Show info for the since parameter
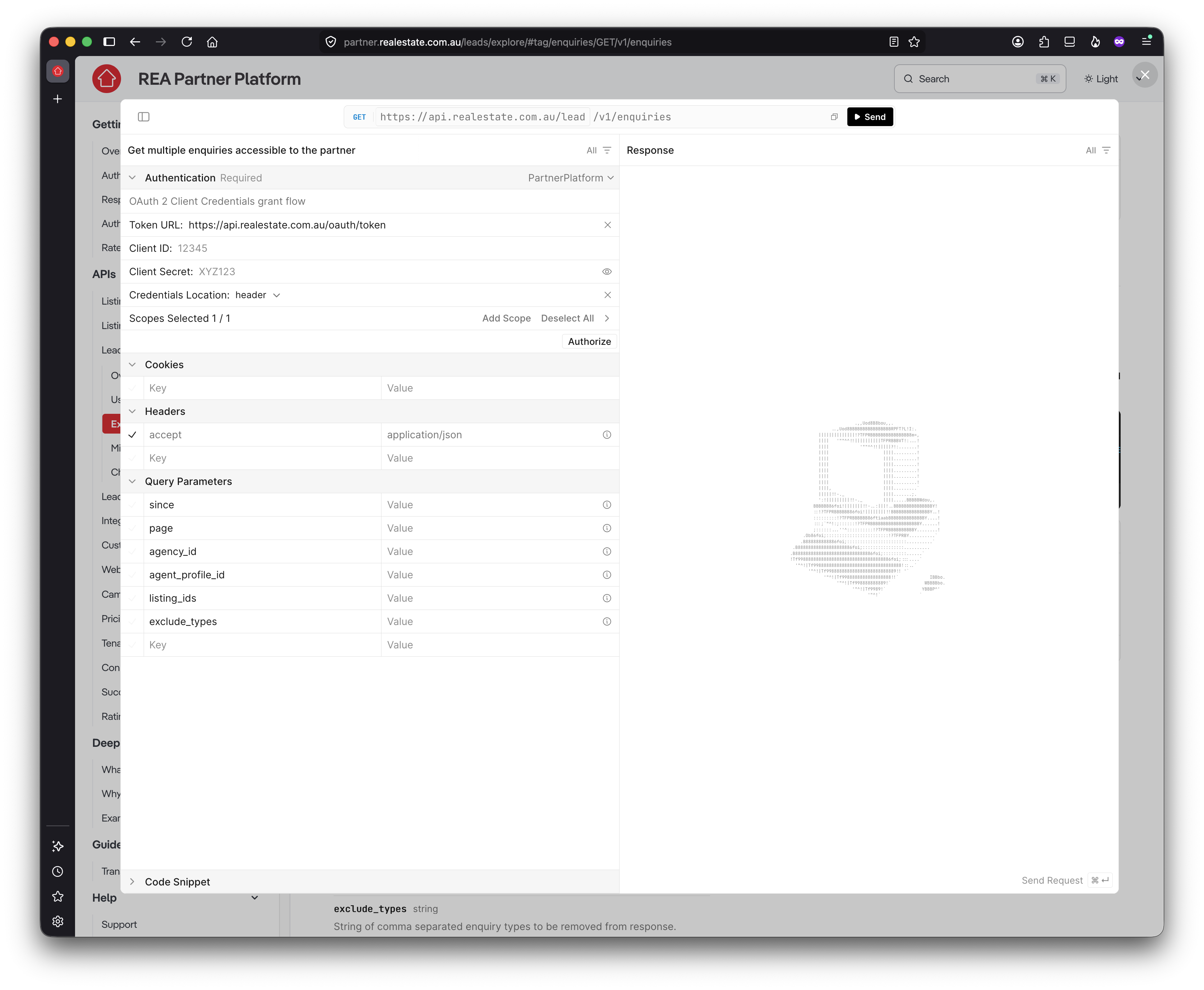Screen dimensions: 1204x990 [x=607, y=505]
